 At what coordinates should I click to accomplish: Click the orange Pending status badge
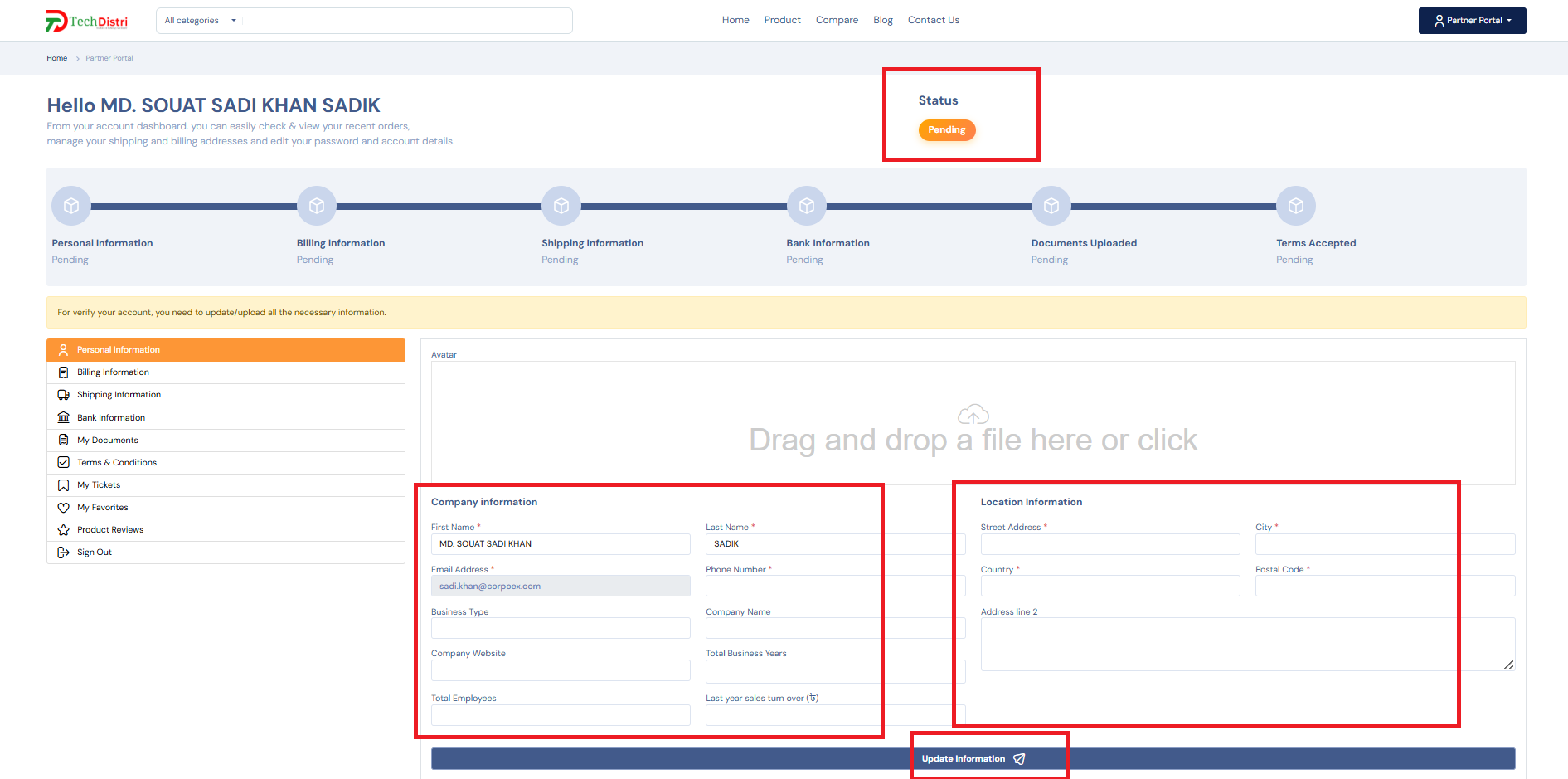pyautogui.click(x=946, y=130)
